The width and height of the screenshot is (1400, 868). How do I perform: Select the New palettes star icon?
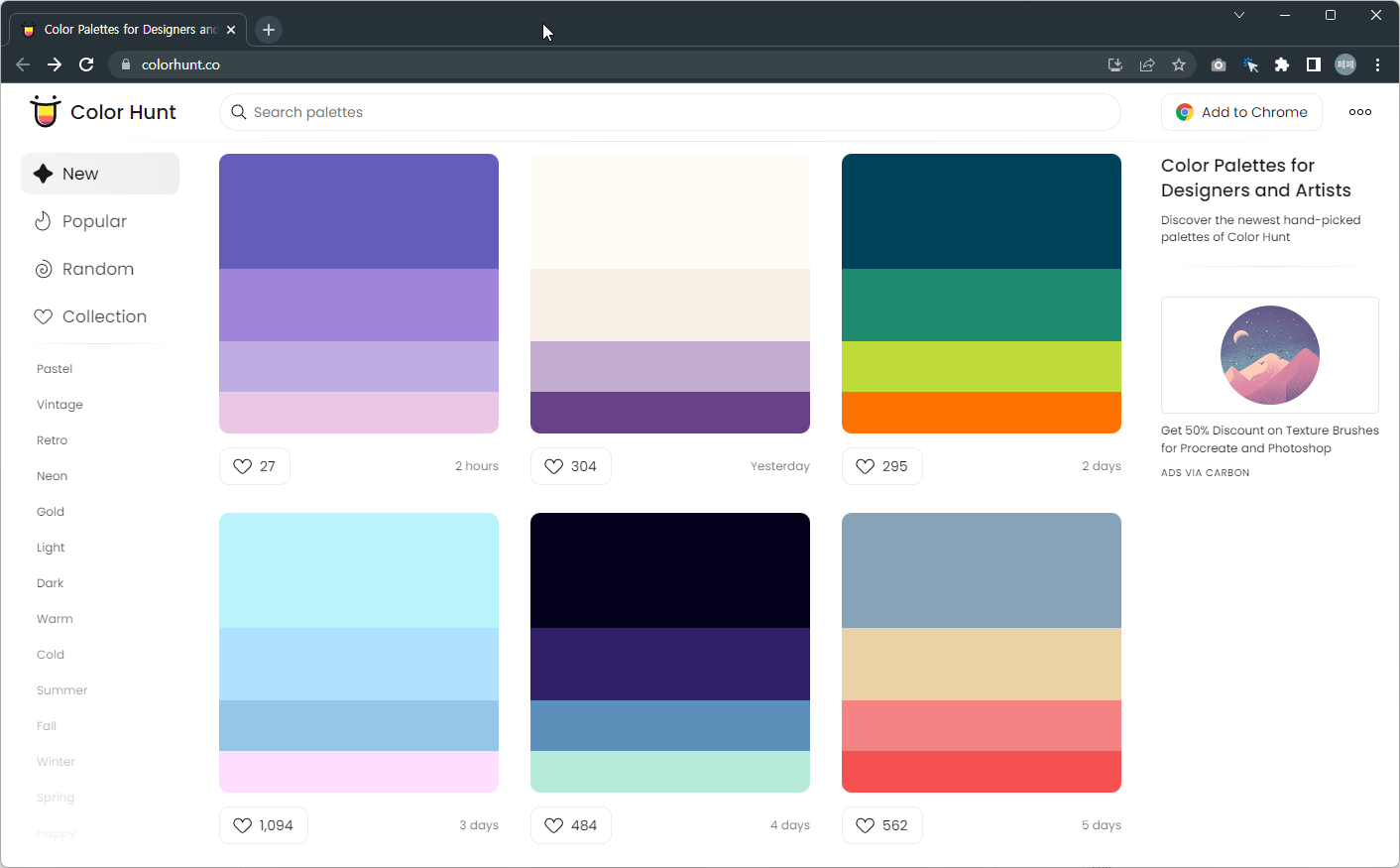[x=43, y=173]
